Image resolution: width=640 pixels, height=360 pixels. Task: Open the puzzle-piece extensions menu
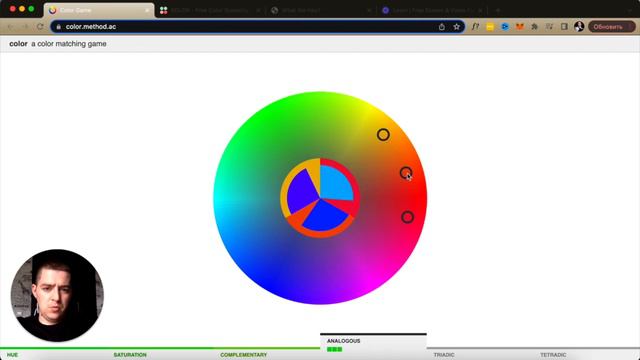click(x=534, y=27)
